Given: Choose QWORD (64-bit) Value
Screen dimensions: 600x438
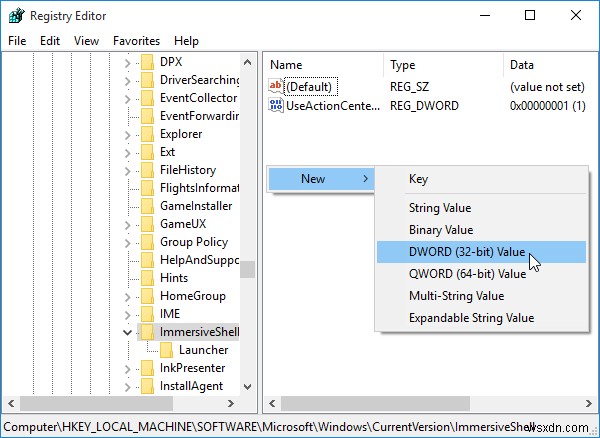Looking at the screenshot, I should pos(481,274).
